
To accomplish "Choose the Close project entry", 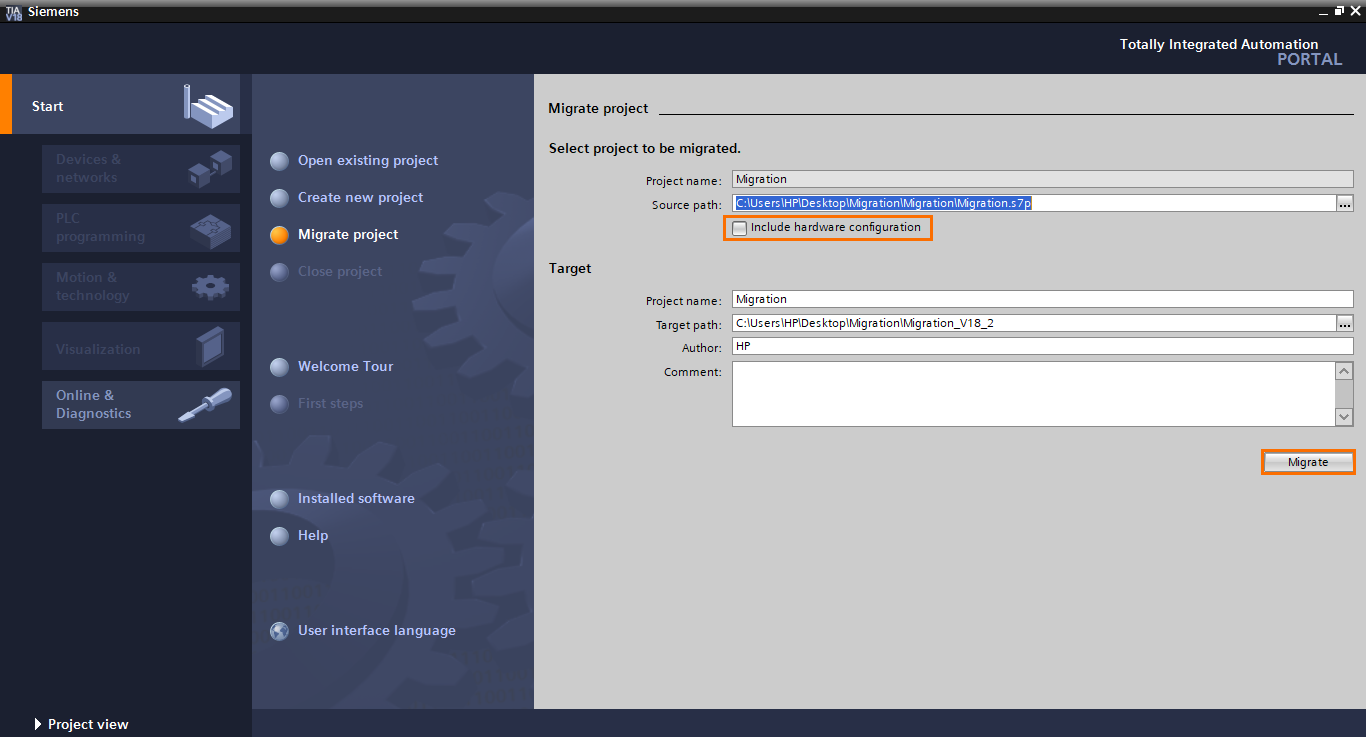I will [x=340, y=271].
